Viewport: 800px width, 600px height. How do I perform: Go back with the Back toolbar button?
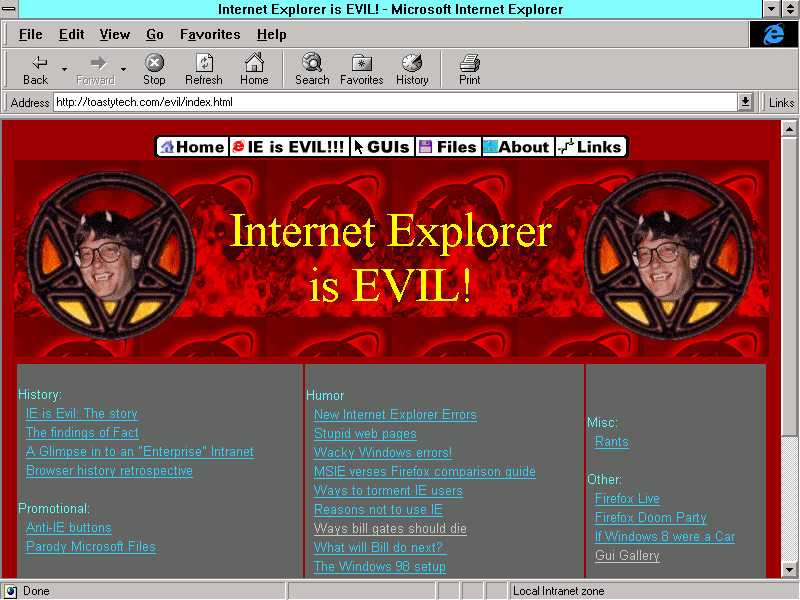35,69
